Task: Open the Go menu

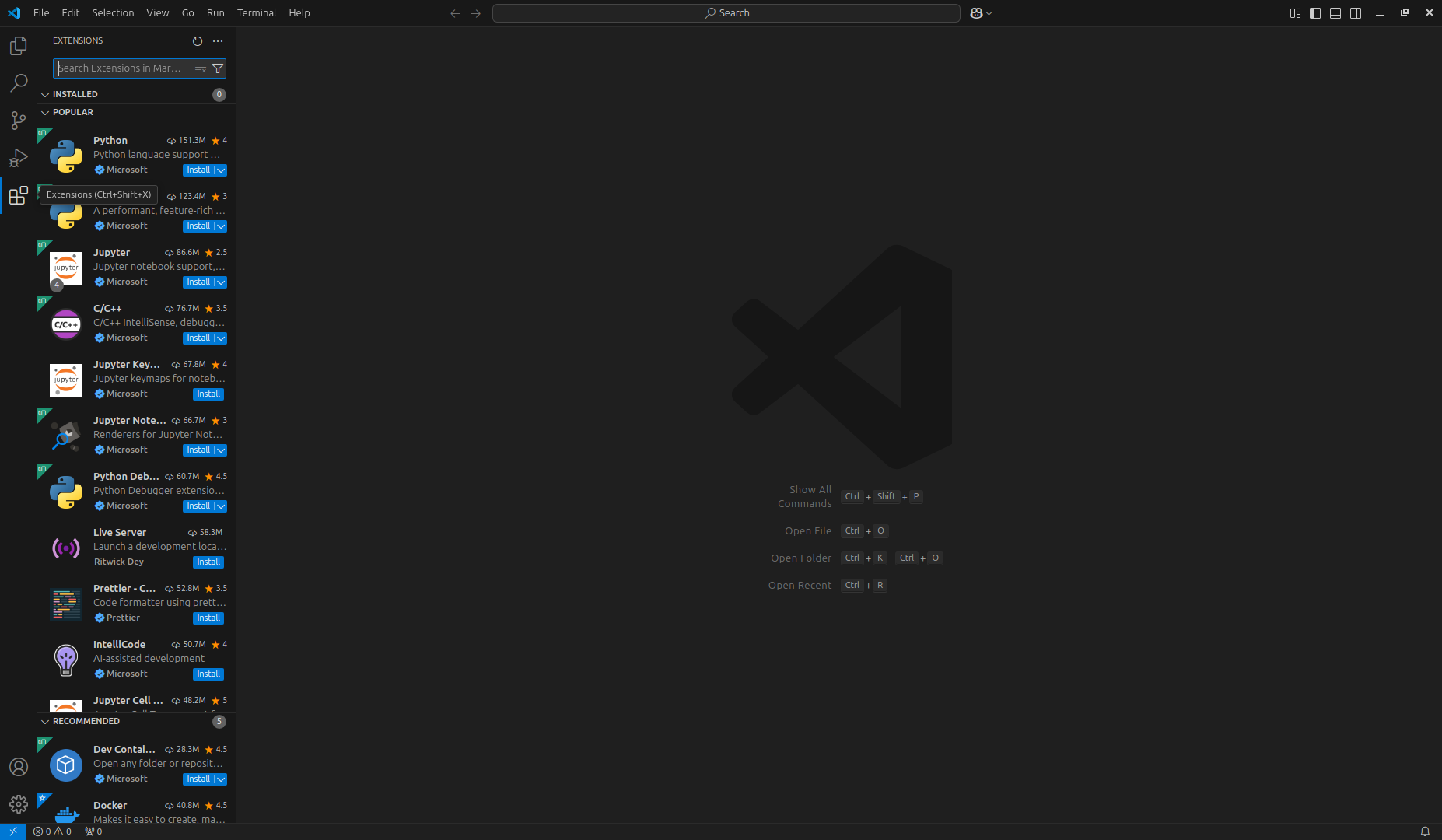Action: 188,13
